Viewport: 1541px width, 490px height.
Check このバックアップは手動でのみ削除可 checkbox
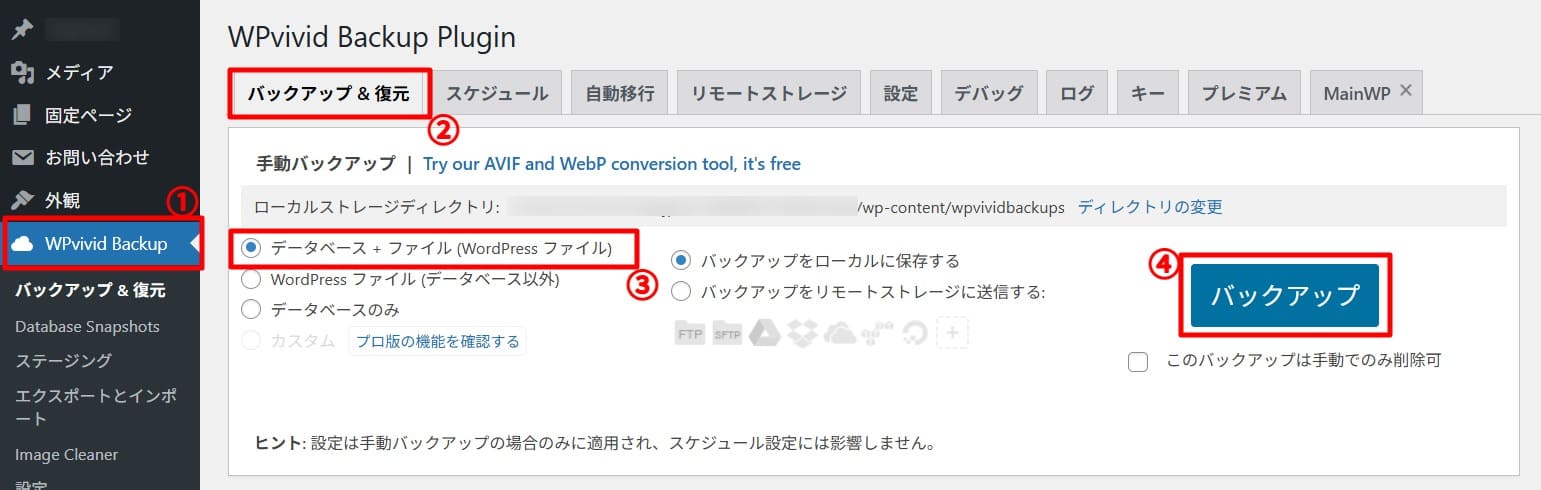(x=1137, y=362)
